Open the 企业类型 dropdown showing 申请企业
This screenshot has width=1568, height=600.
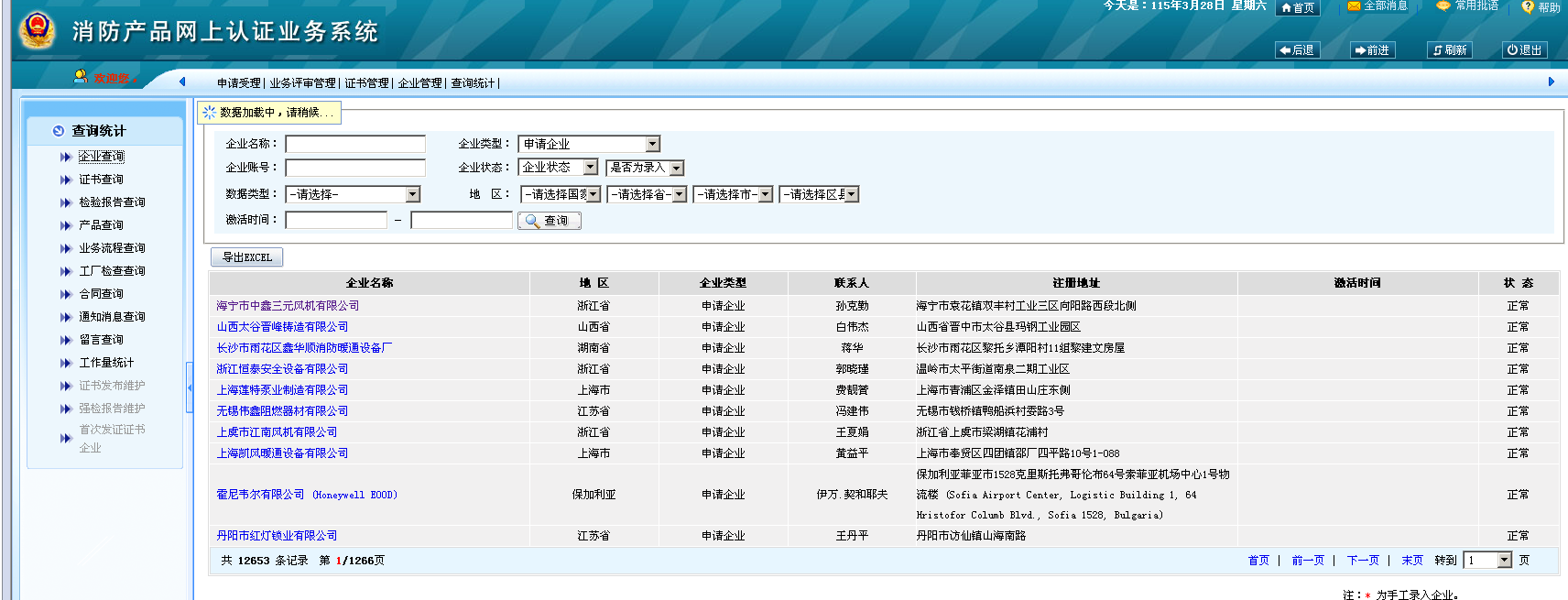coord(590,144)
